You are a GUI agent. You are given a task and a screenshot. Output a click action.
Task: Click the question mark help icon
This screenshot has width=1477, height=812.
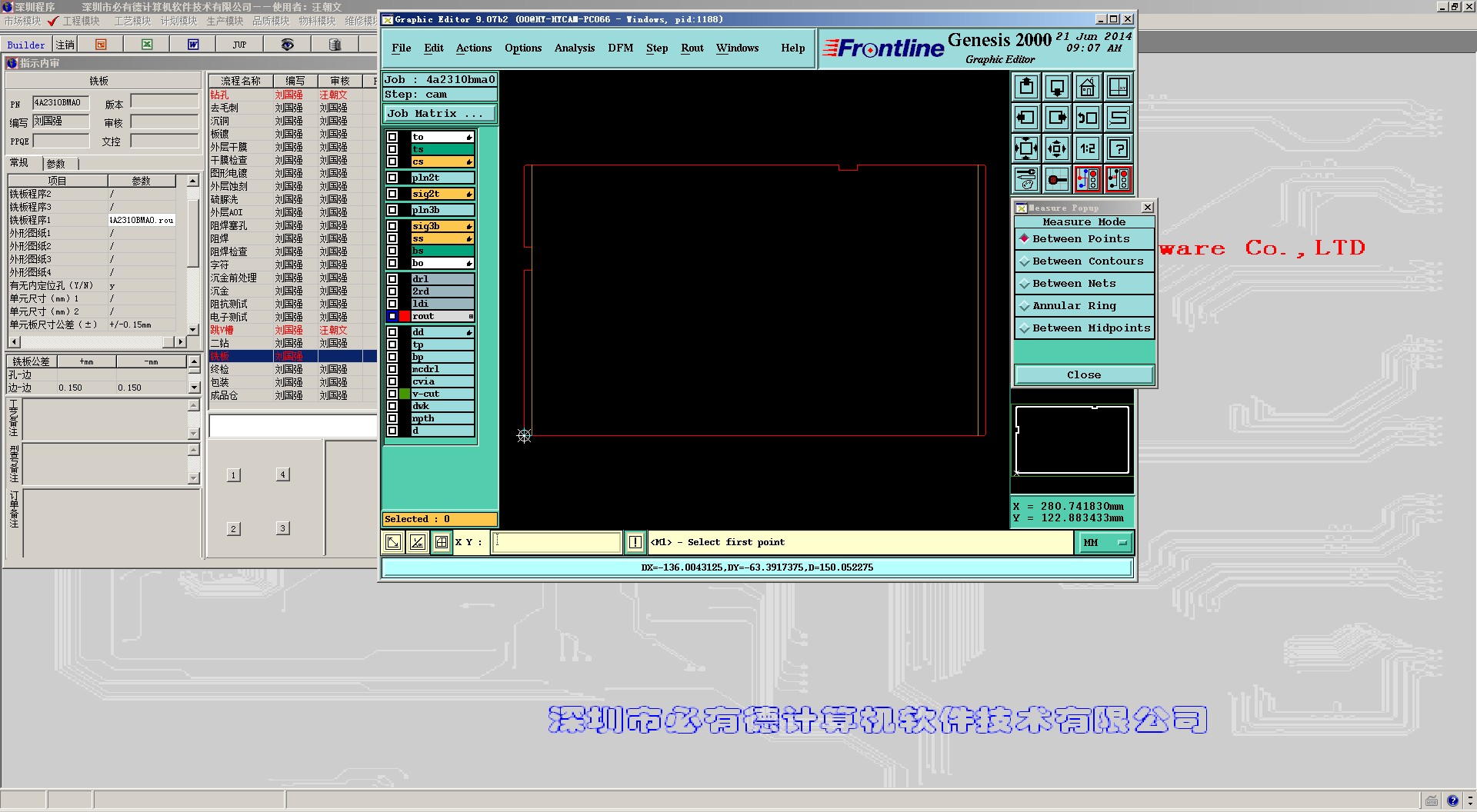pyautogui.click(x=1118, y=148)
